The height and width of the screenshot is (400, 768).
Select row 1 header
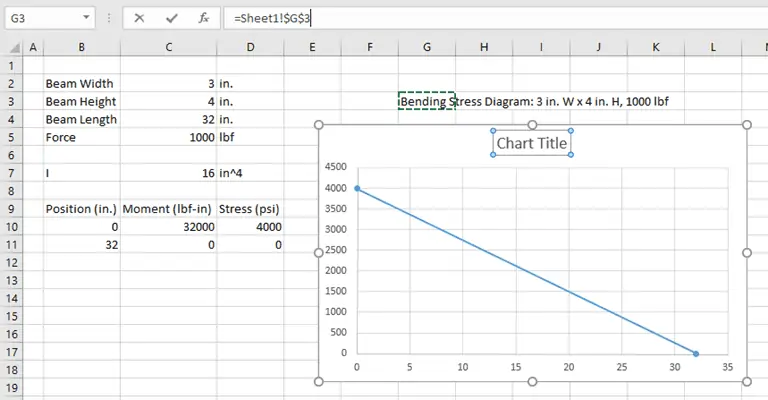(x=12, y=66)
